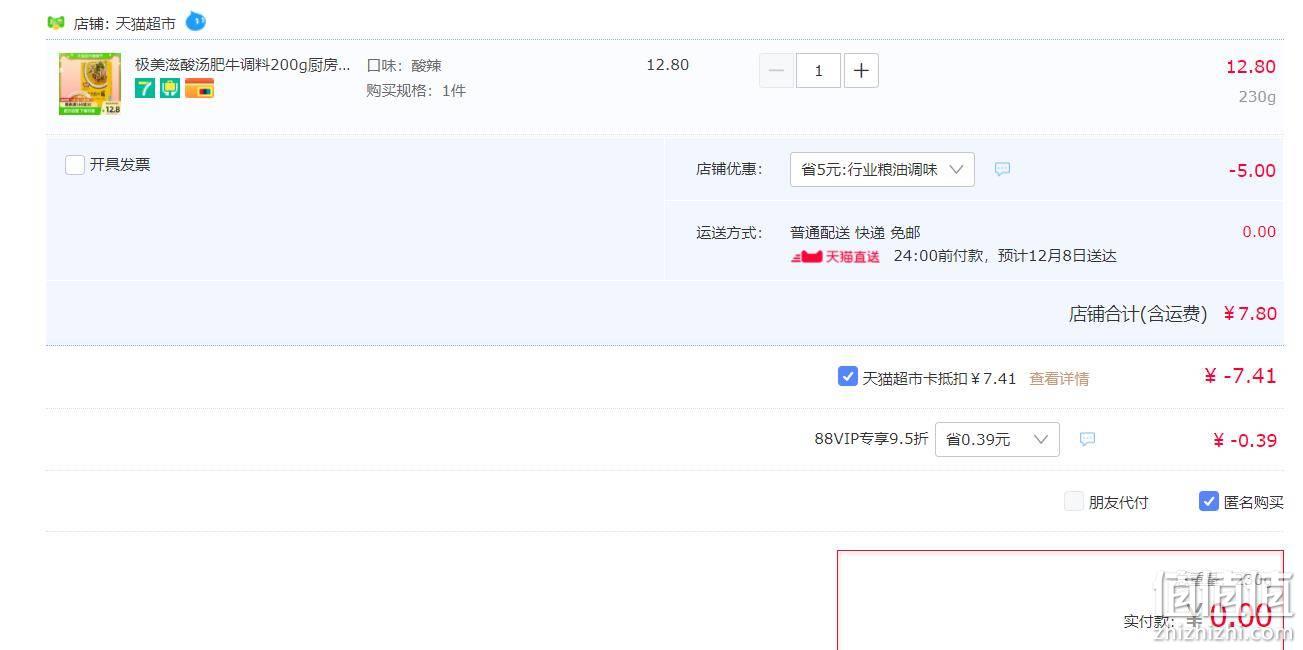
Task: Open the product thumbnail image
Action: click(x=90, y=84)
